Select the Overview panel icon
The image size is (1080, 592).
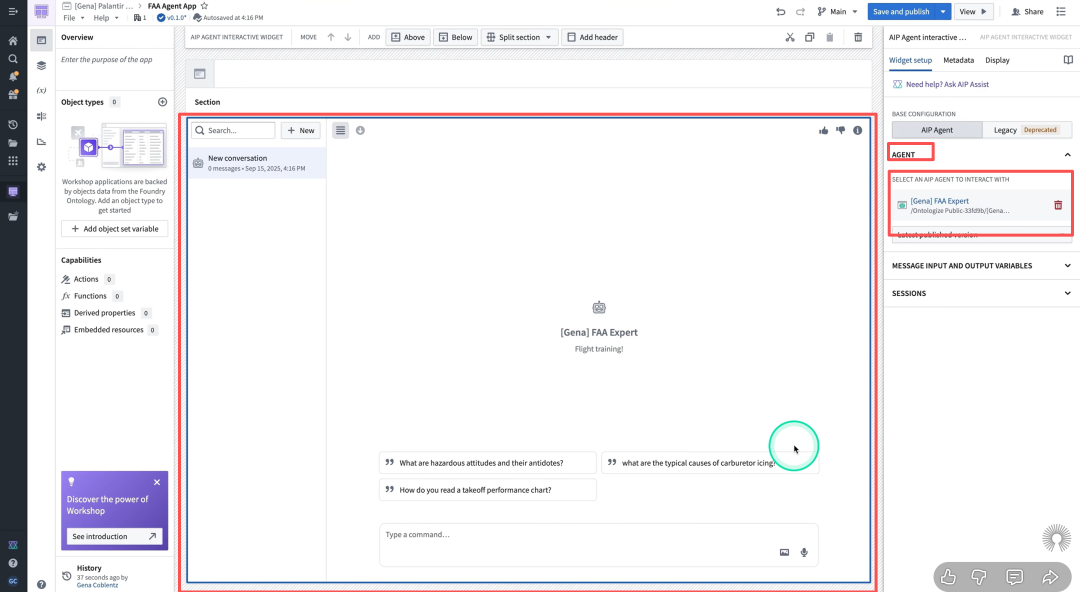click(41, 40)
